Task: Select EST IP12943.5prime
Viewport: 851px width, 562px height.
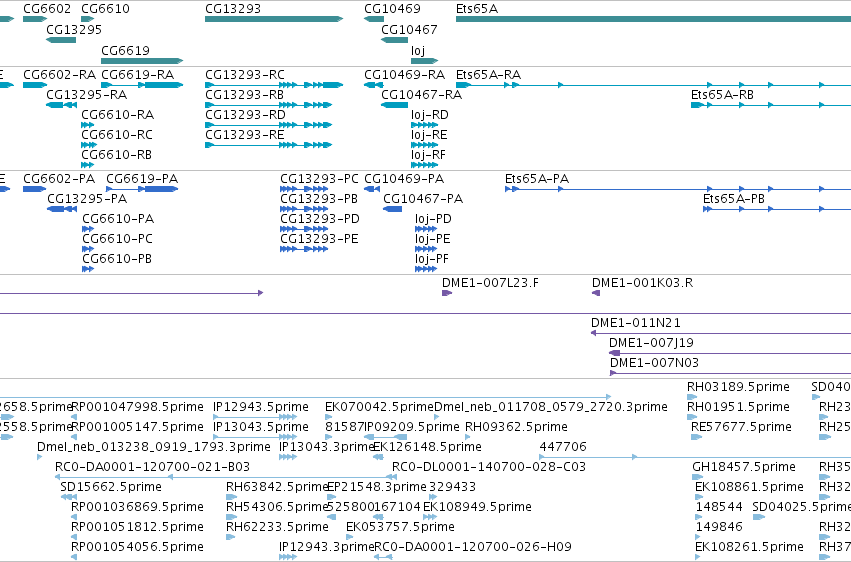Action: click(x=261, y=407)
